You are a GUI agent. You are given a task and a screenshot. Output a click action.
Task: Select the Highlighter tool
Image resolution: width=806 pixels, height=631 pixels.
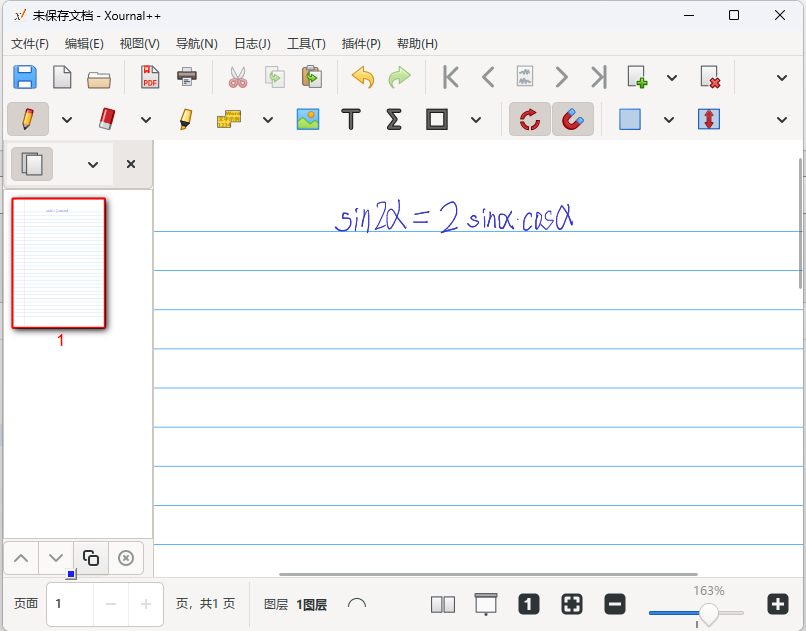tap(185, 119)
